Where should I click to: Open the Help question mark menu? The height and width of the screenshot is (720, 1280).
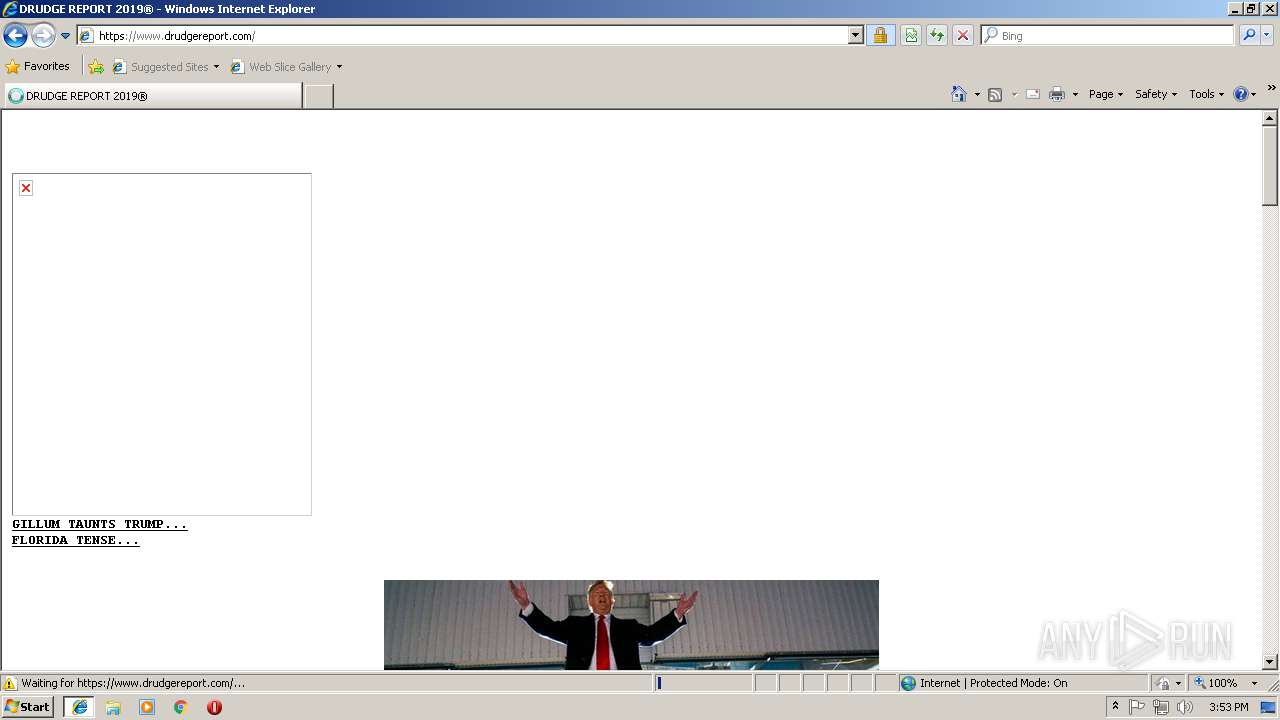tap(1244, 94)
